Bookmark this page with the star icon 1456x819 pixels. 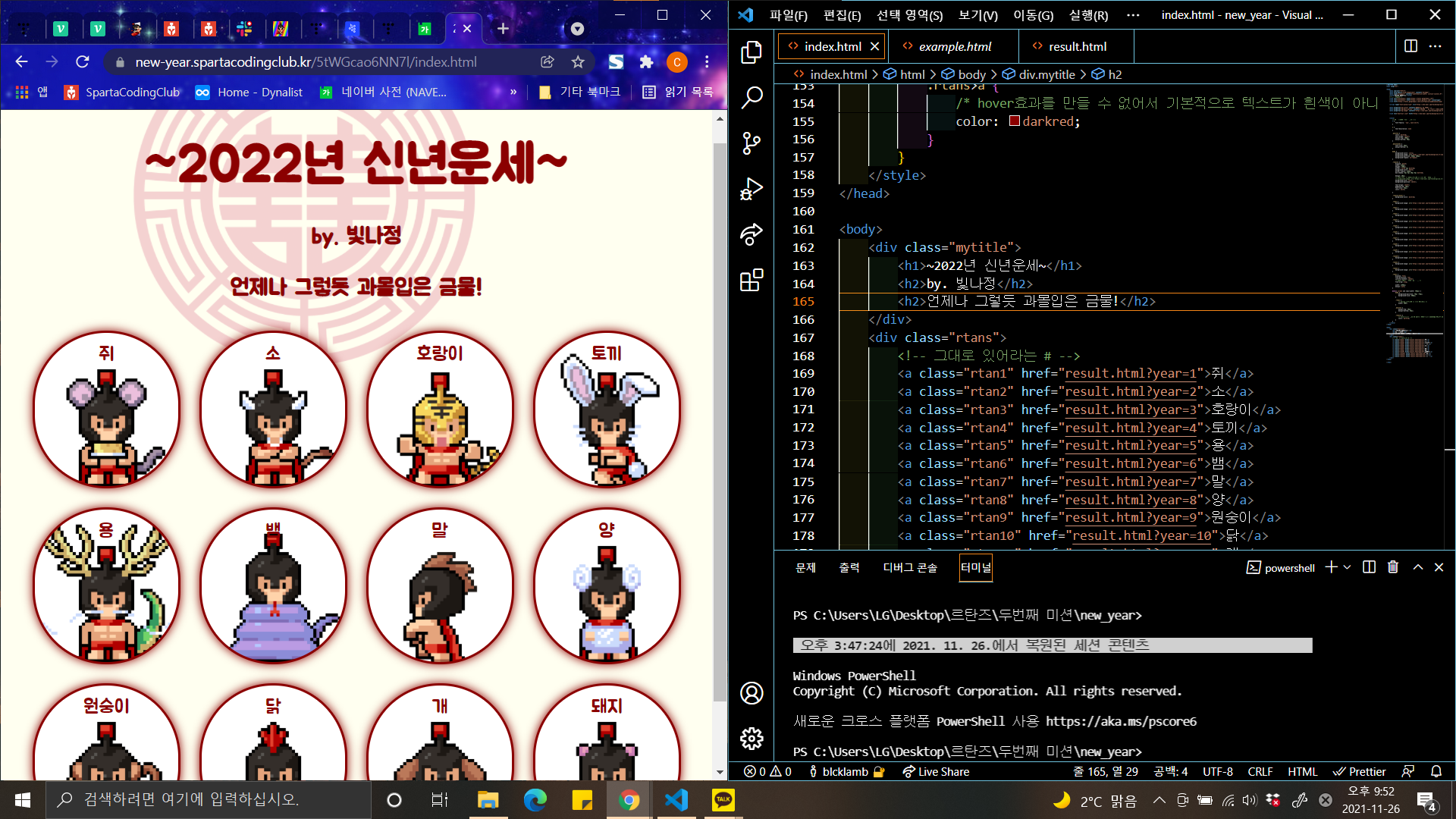[x=578, y=62]
